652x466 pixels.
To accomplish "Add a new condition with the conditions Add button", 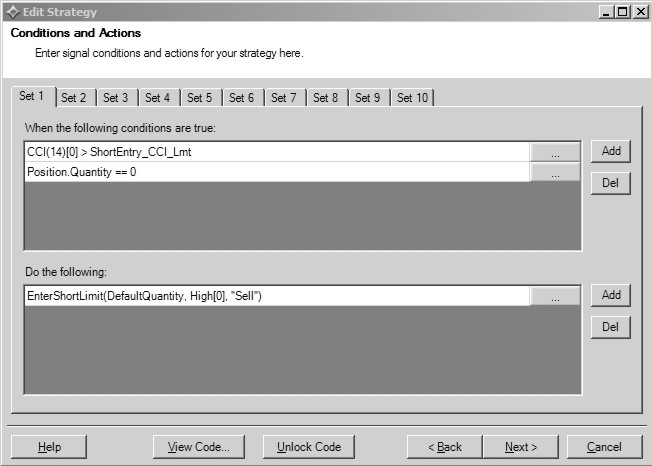I will [611, 151].
